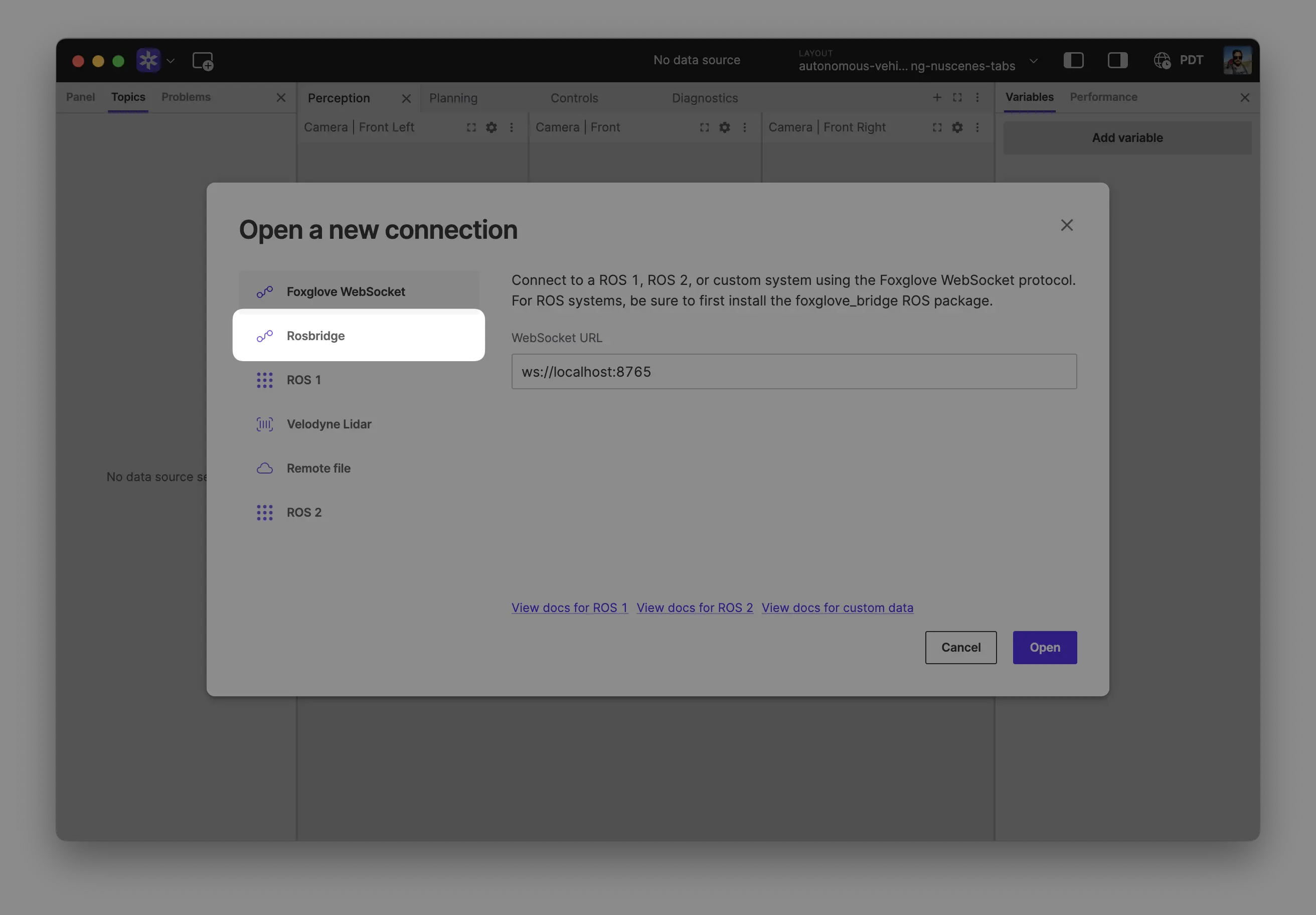Close the left sidebar panel
The height and width of the screenshot is (915, 1316).
(x=281, y=97)
